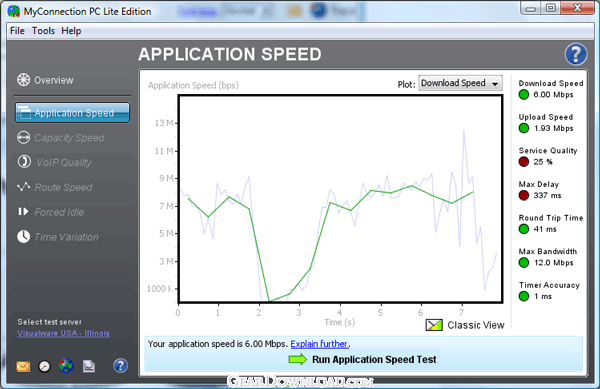600x389 pixels.
Task: Click the Select test server label
Action: click(x=49, y=322)
